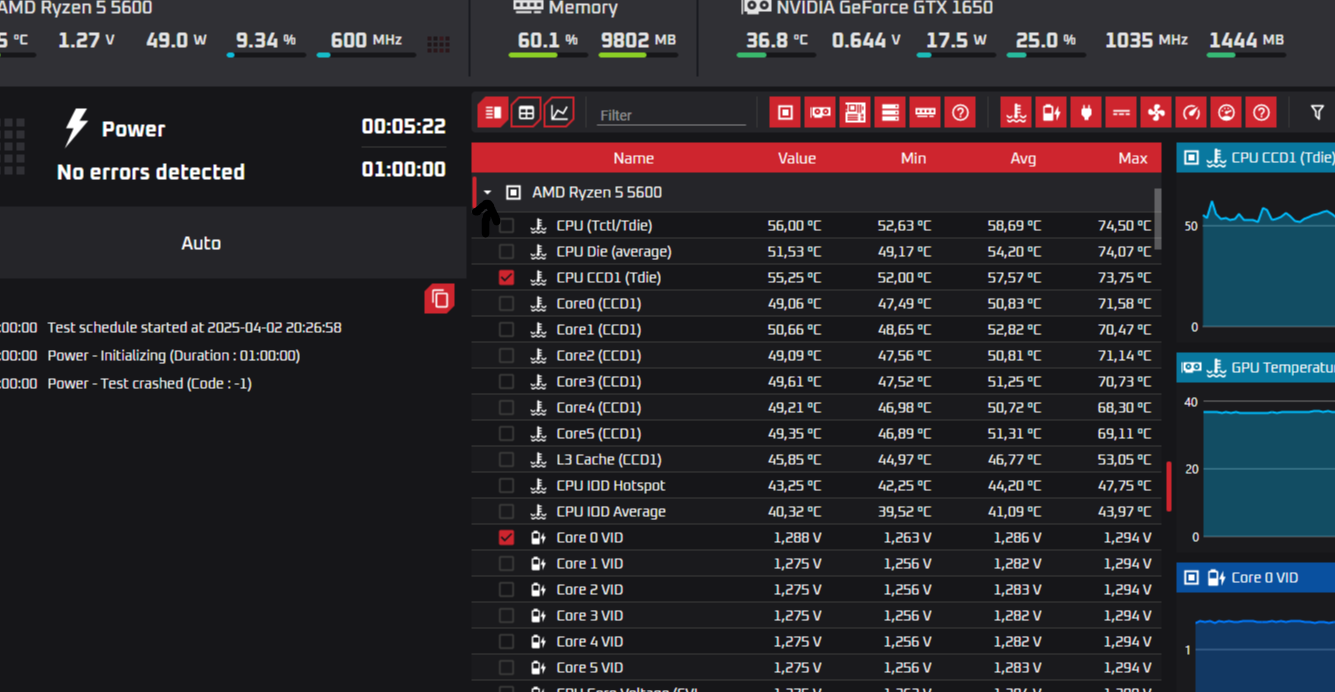Sort table by Avg column

tap(1023, 158)
